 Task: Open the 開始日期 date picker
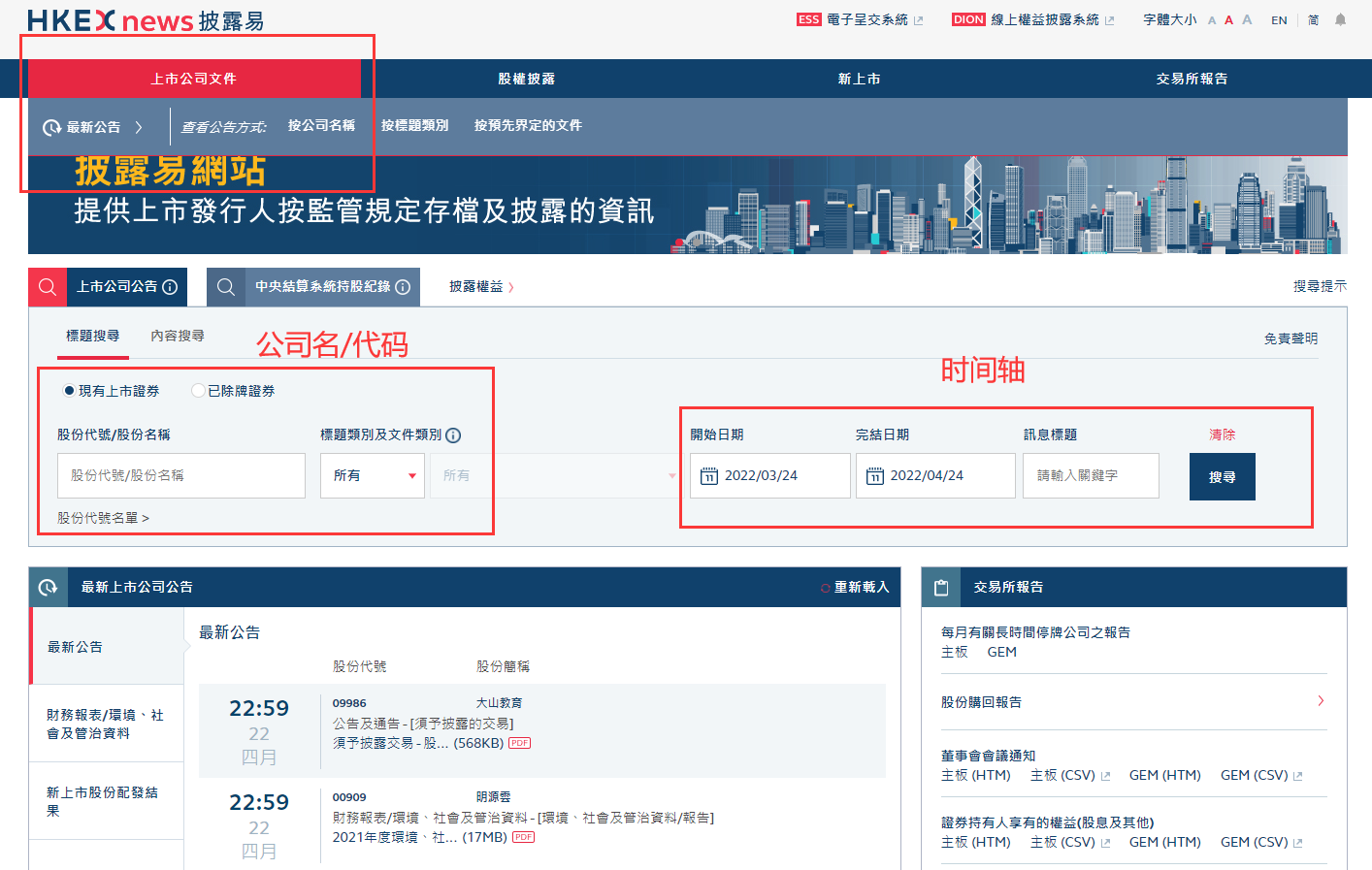[x=770, y=475]
